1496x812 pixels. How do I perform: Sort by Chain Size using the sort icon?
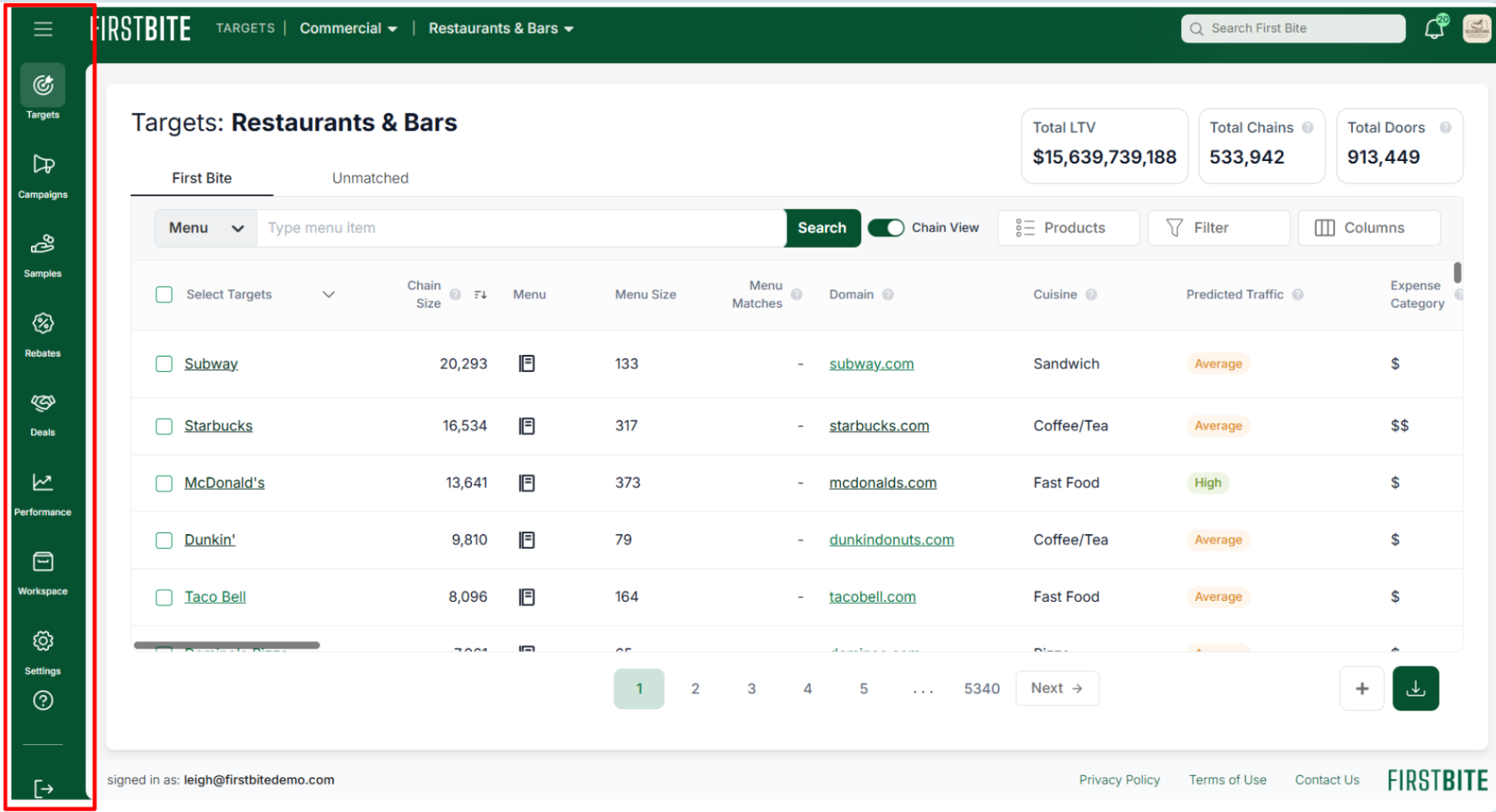pyautogui.click(x=481, y=294)
